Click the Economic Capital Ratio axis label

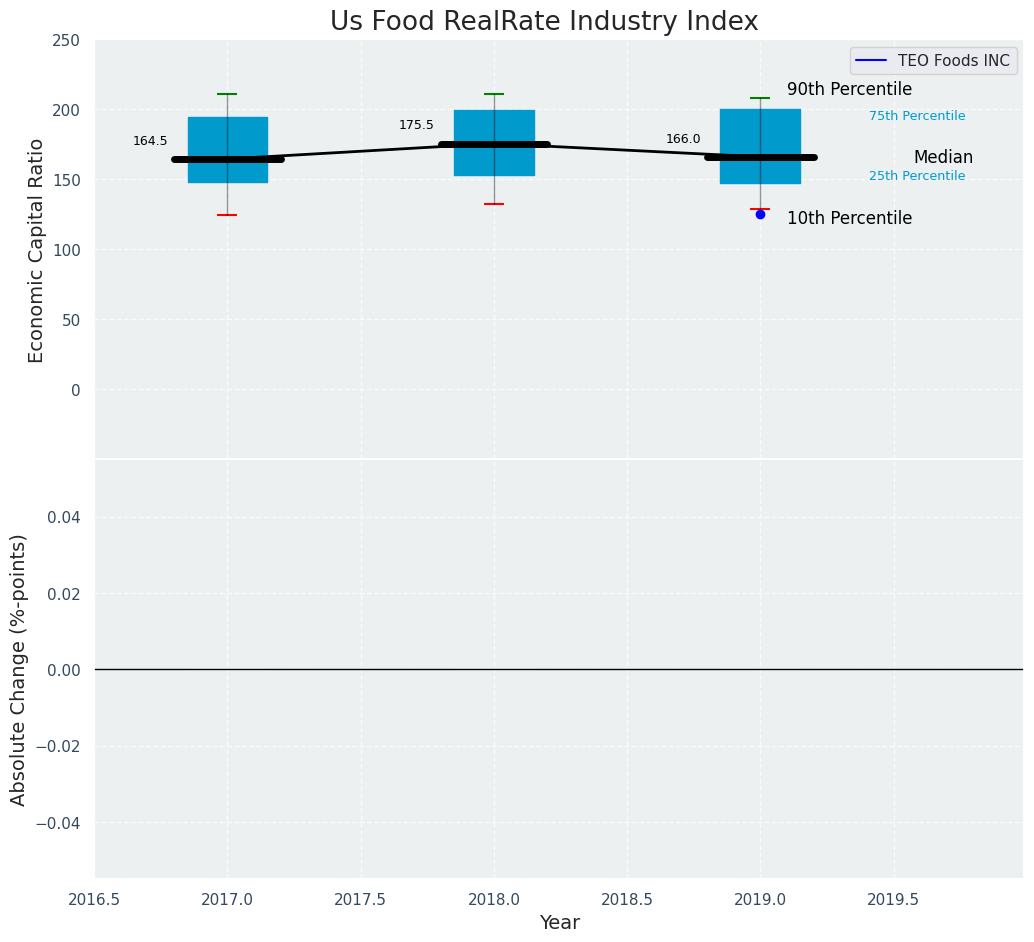tap(36, 250)
